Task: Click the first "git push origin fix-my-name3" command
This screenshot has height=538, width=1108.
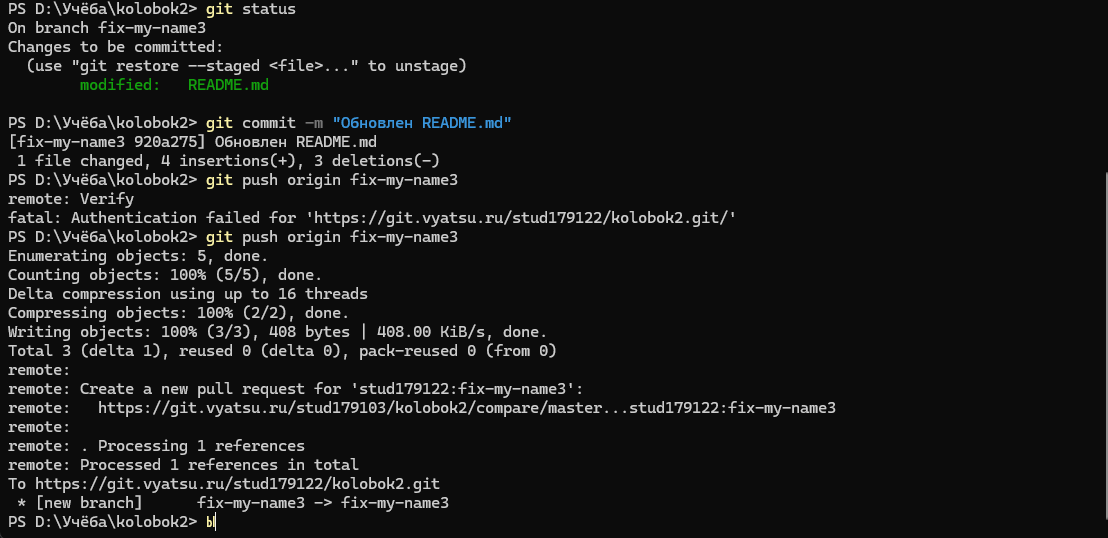Action: [331, 180]
